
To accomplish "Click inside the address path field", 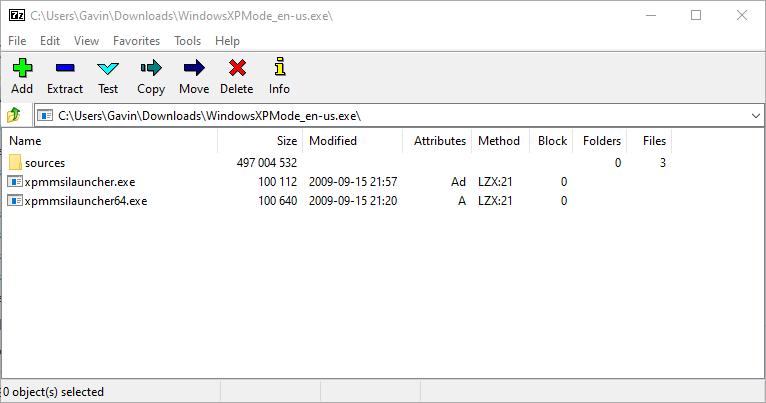I will pyautogui.click(x=400, y=116).
